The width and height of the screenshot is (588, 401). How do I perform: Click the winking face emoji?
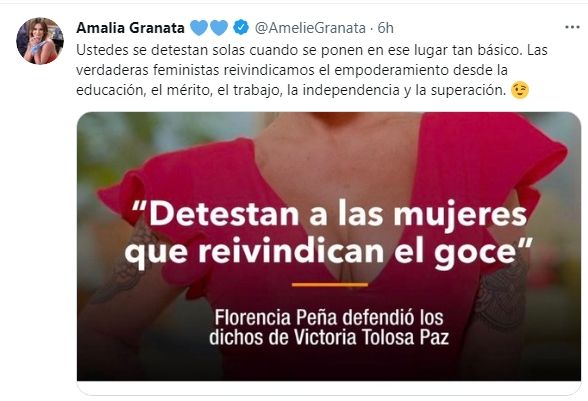tap(520, 90)
